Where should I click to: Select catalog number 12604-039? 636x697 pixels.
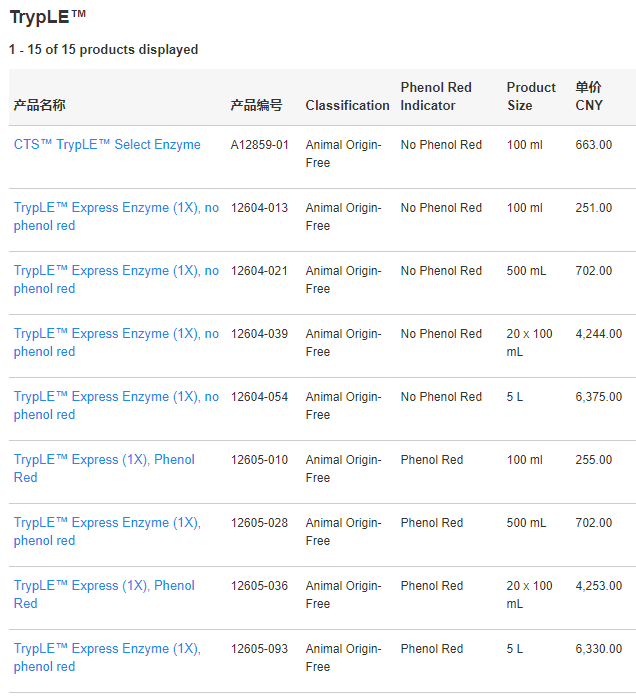(x=259, y=334)
